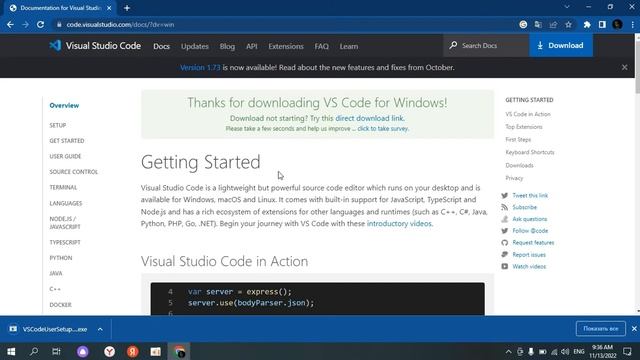This screenshot has height=360, width=640.
Task: Open the introductory videos link
Action: click(x=399, y=224)
